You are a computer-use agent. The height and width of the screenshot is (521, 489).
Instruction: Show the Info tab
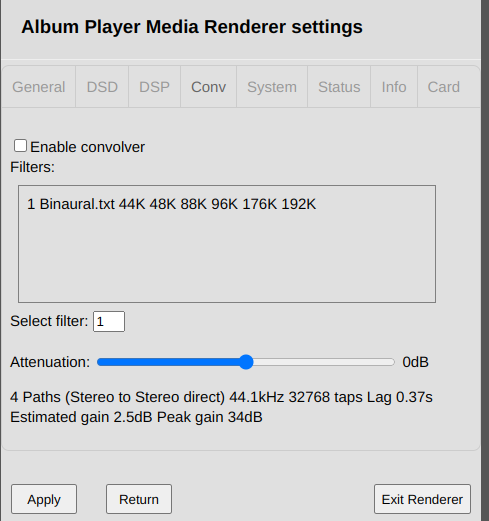tap(394, 87)
